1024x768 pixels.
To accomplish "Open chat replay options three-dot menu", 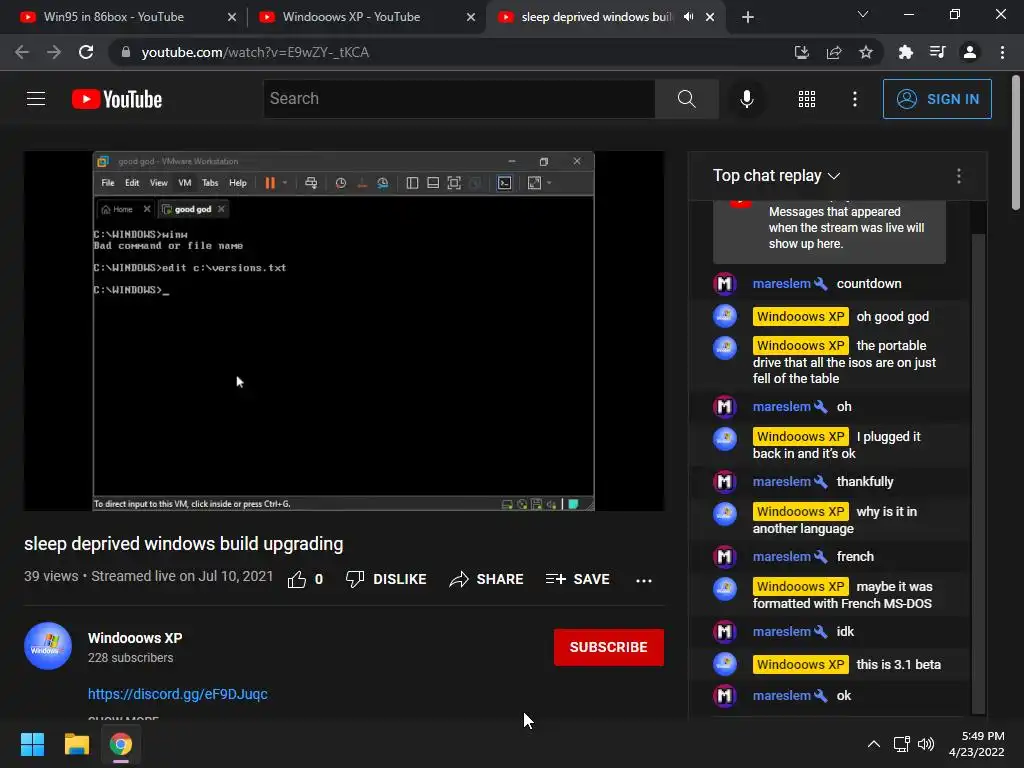I will coord(958,176).
